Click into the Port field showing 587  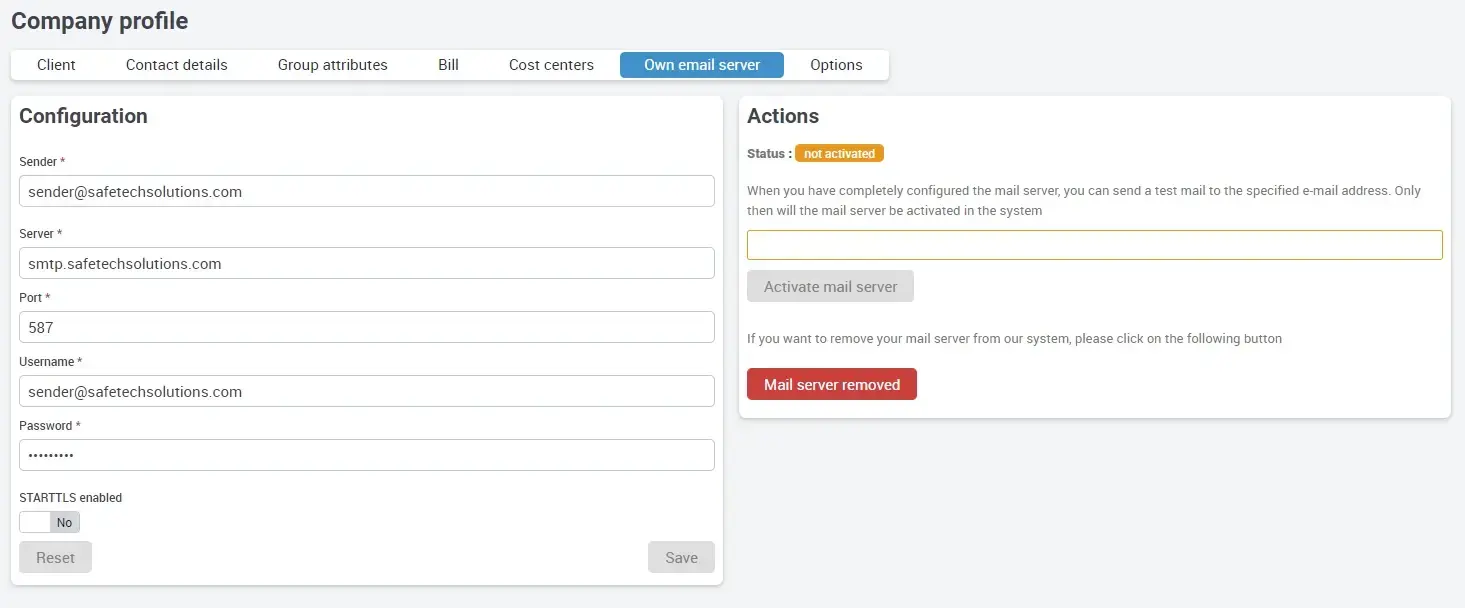coord(366,327)
